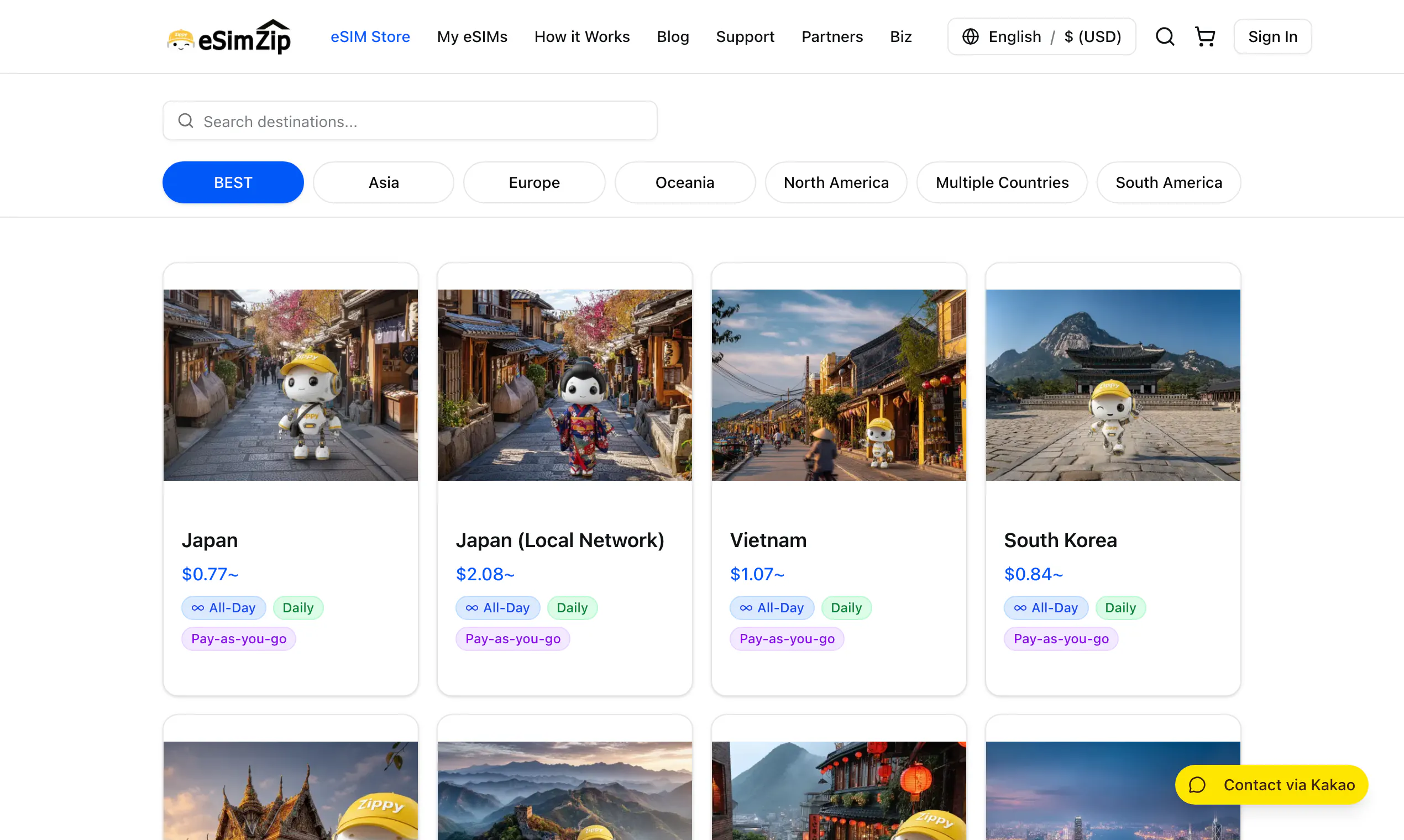The width and height of the screenshot is (1404, 840).
Task: Click the Japan (Local Network) title
Action: (x=560, y=540)
